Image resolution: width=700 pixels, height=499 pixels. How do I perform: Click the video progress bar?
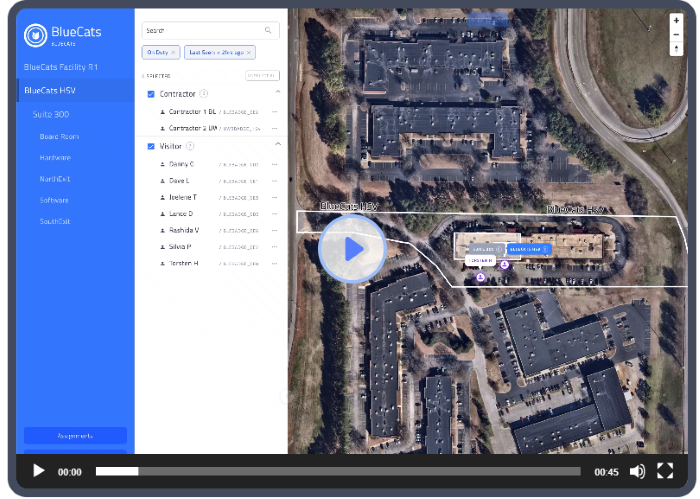[x=338, y=471]
